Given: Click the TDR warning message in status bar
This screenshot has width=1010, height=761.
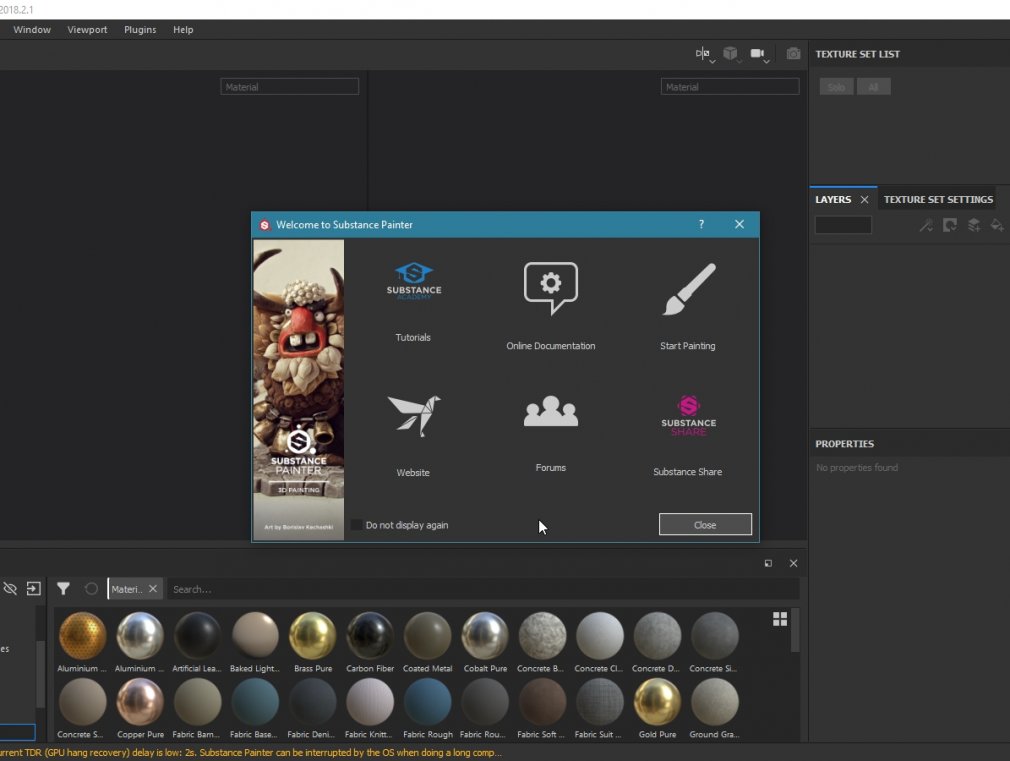Looking at the screenshot, I should point(251,753).
